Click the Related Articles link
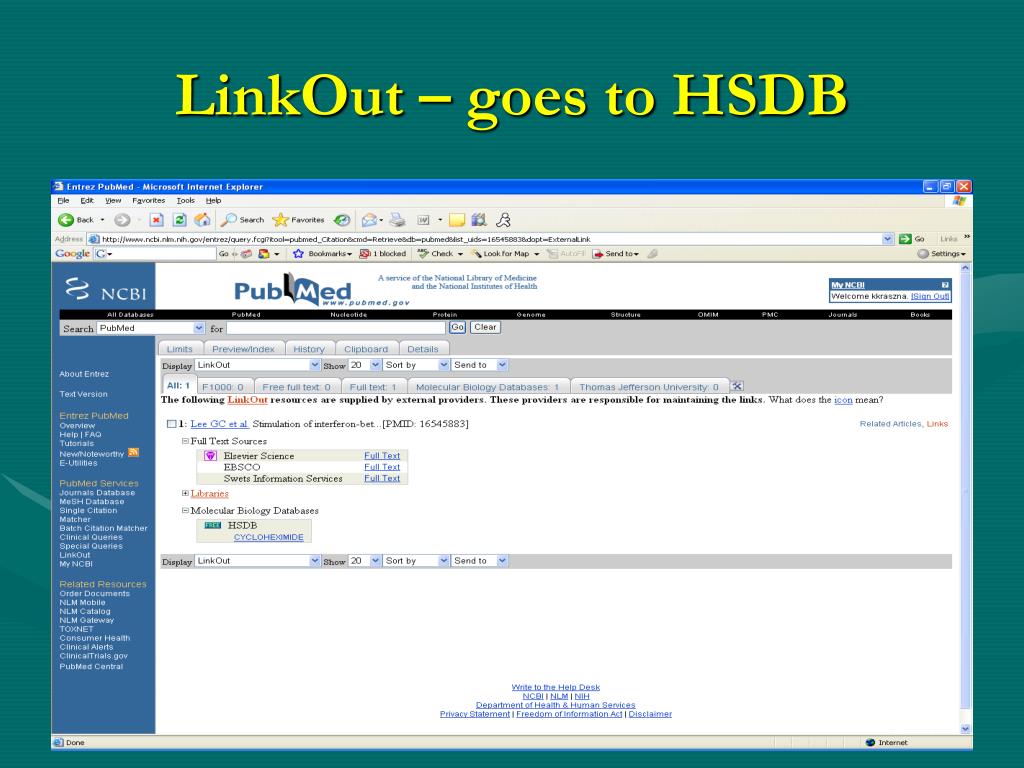Screen dimensions: 1024x768 pos(890,424)
